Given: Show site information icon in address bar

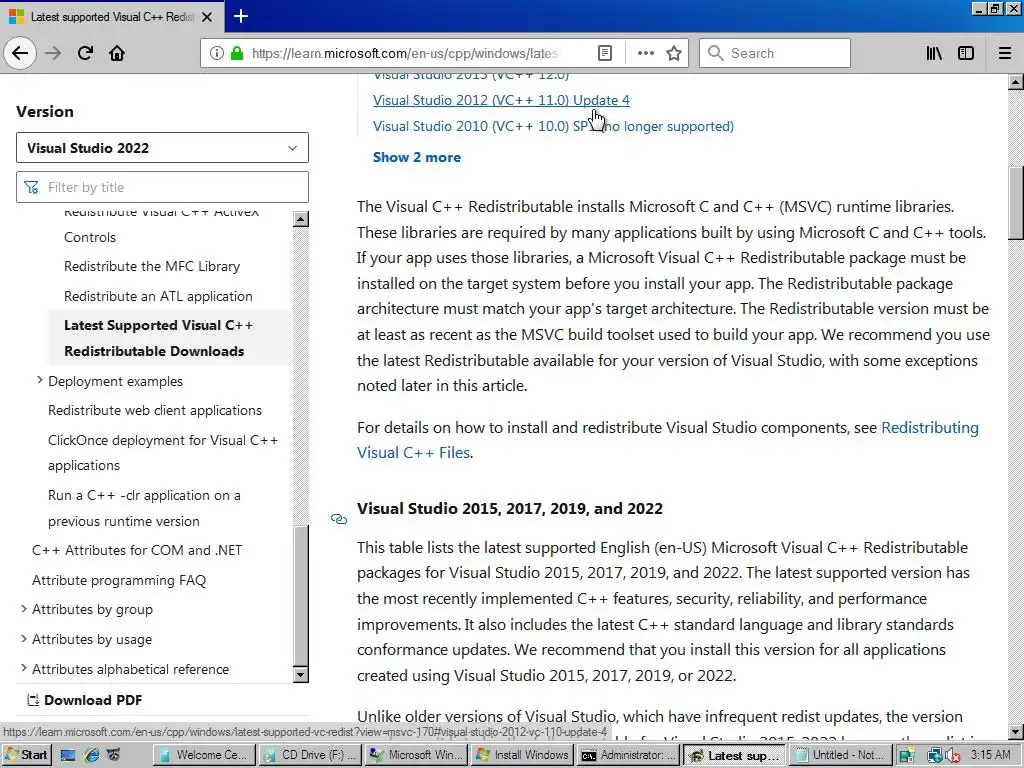Looking at the screenshot, I should pos(217,53).
